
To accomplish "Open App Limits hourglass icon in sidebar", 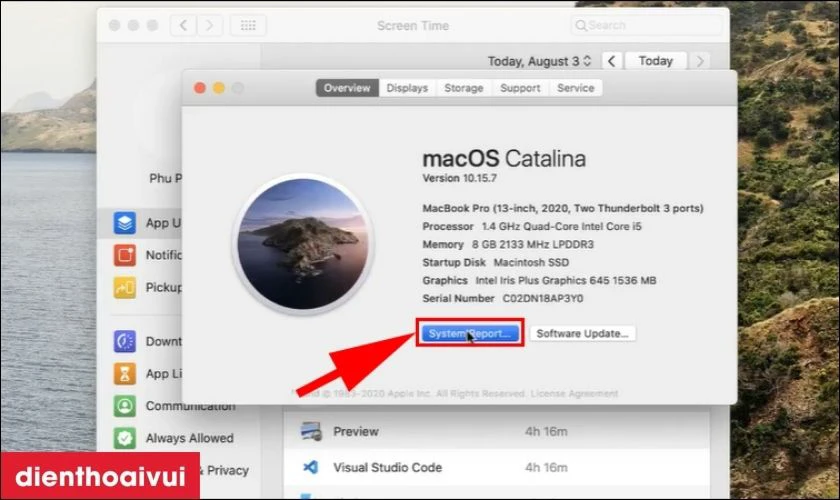I will (x=125, y=374).
